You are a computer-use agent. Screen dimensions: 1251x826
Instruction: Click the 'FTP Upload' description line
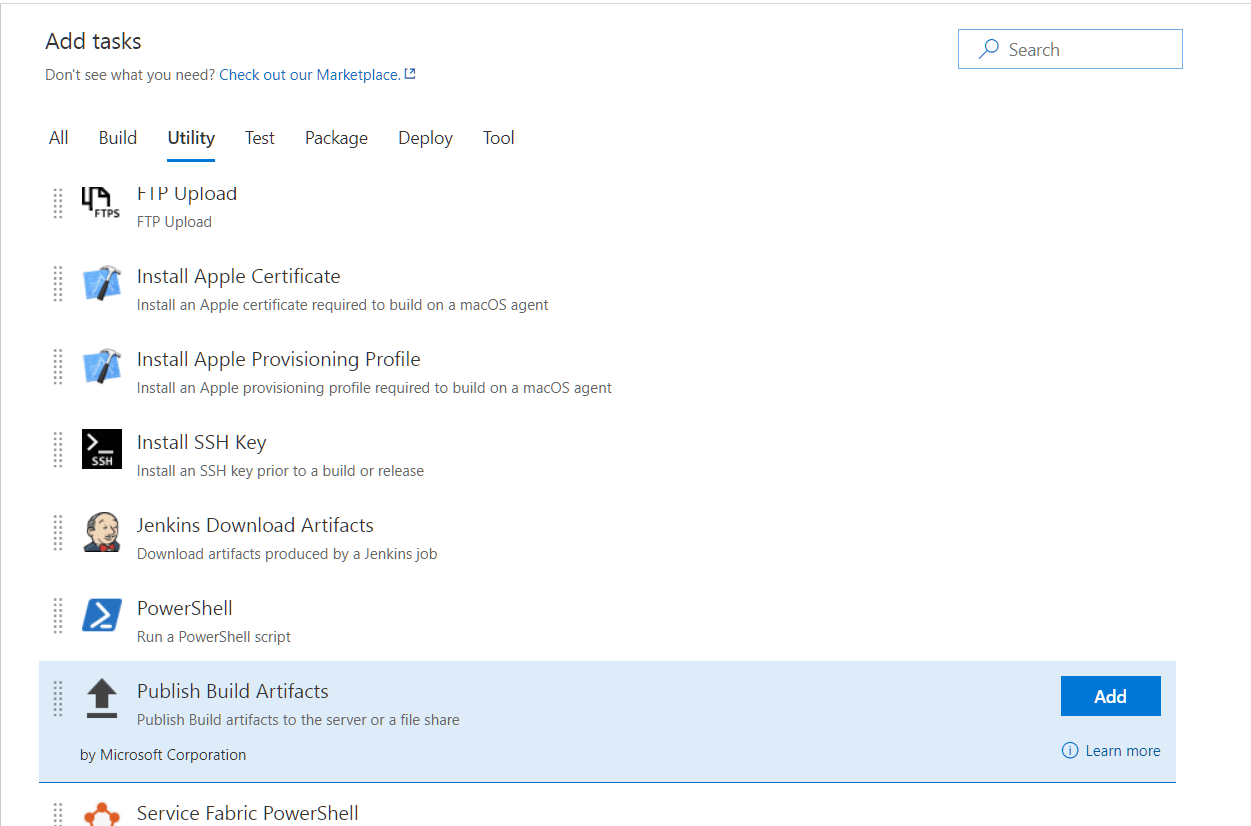(174, 222)
